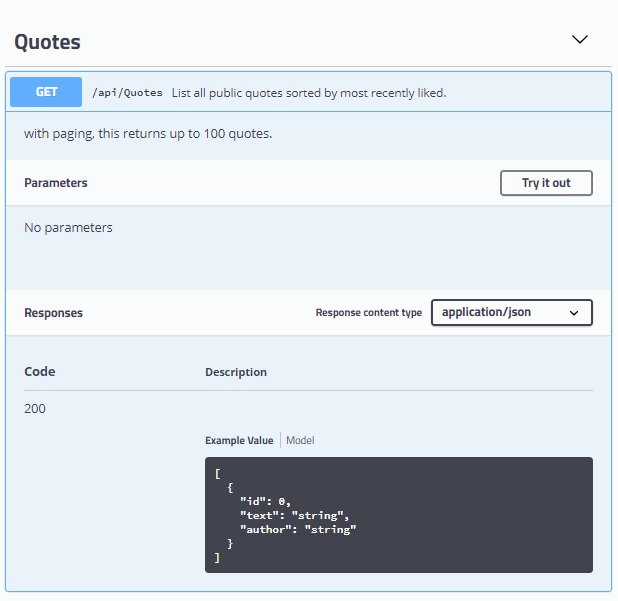This screenshot has width=618, height=601.
Task: Click the Code column header
Action: [40, 372]
